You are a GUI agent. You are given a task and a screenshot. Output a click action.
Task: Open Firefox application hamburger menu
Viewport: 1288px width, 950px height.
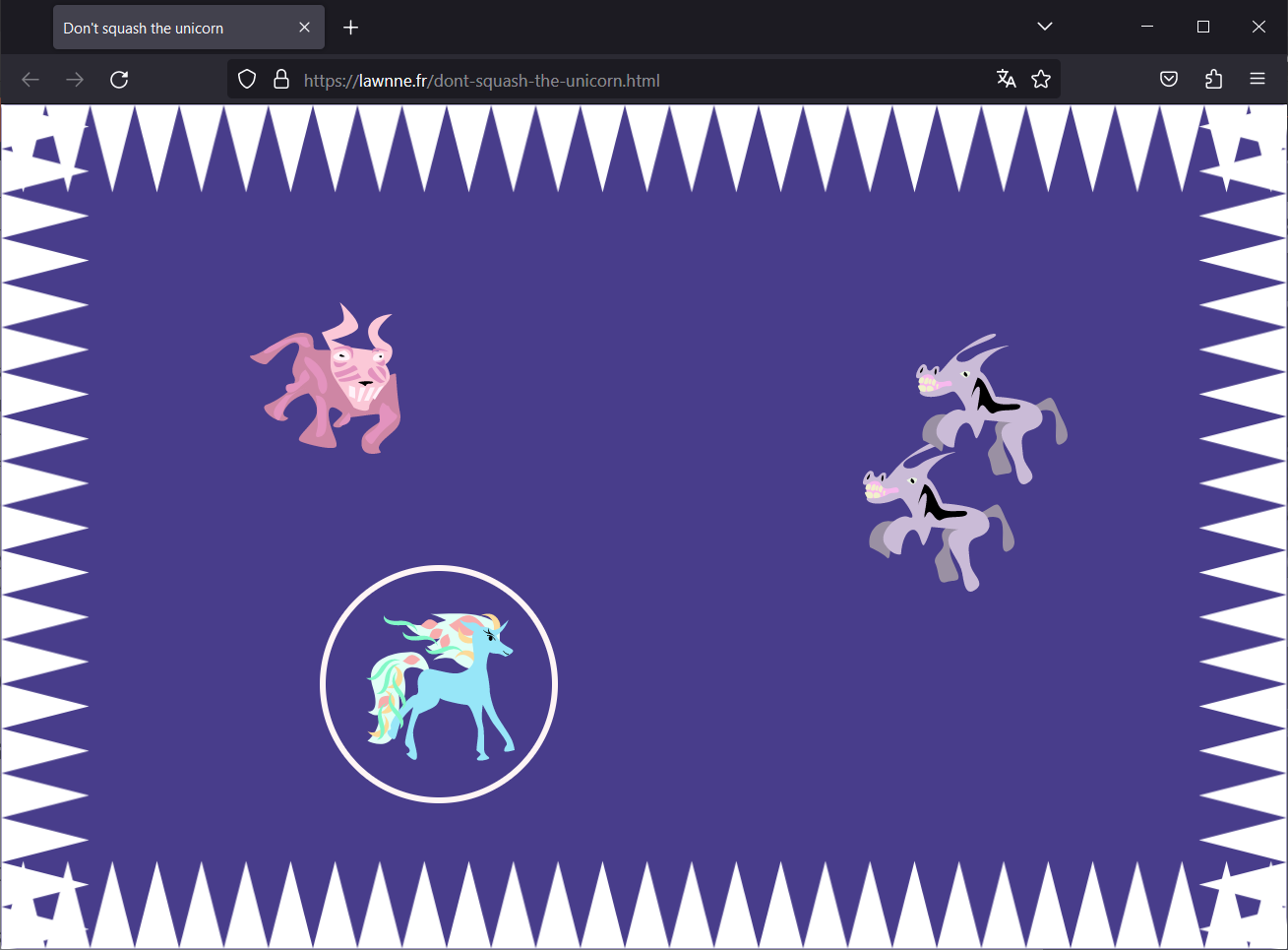pyautogui.click(x=1257, y=80)
